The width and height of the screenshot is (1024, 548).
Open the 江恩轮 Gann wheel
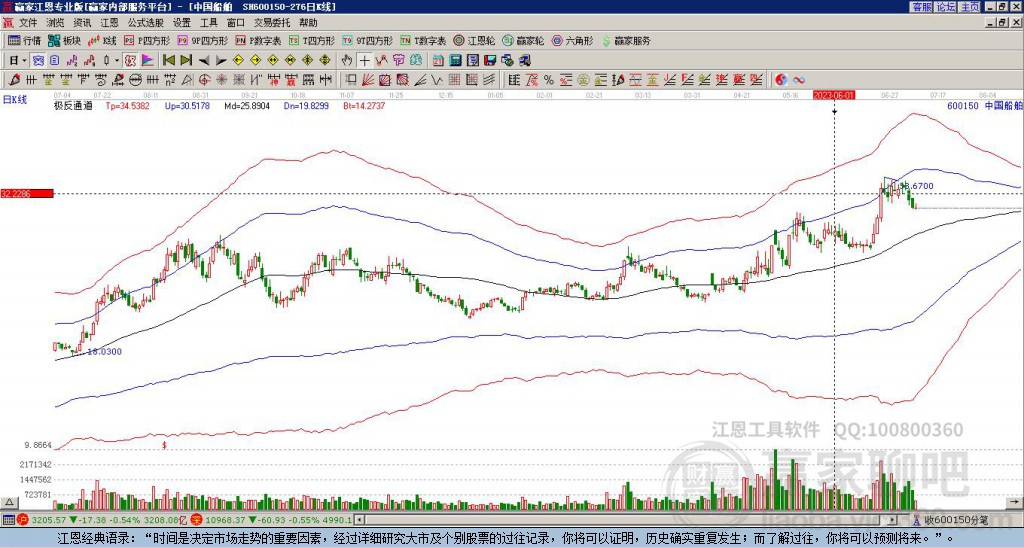pyautogui.click(x=474, y=40)
